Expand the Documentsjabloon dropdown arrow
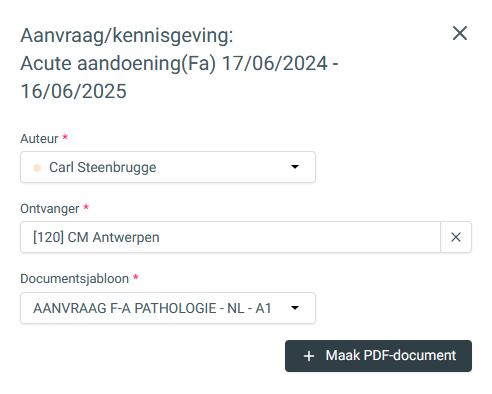 (x=295, y=308)
